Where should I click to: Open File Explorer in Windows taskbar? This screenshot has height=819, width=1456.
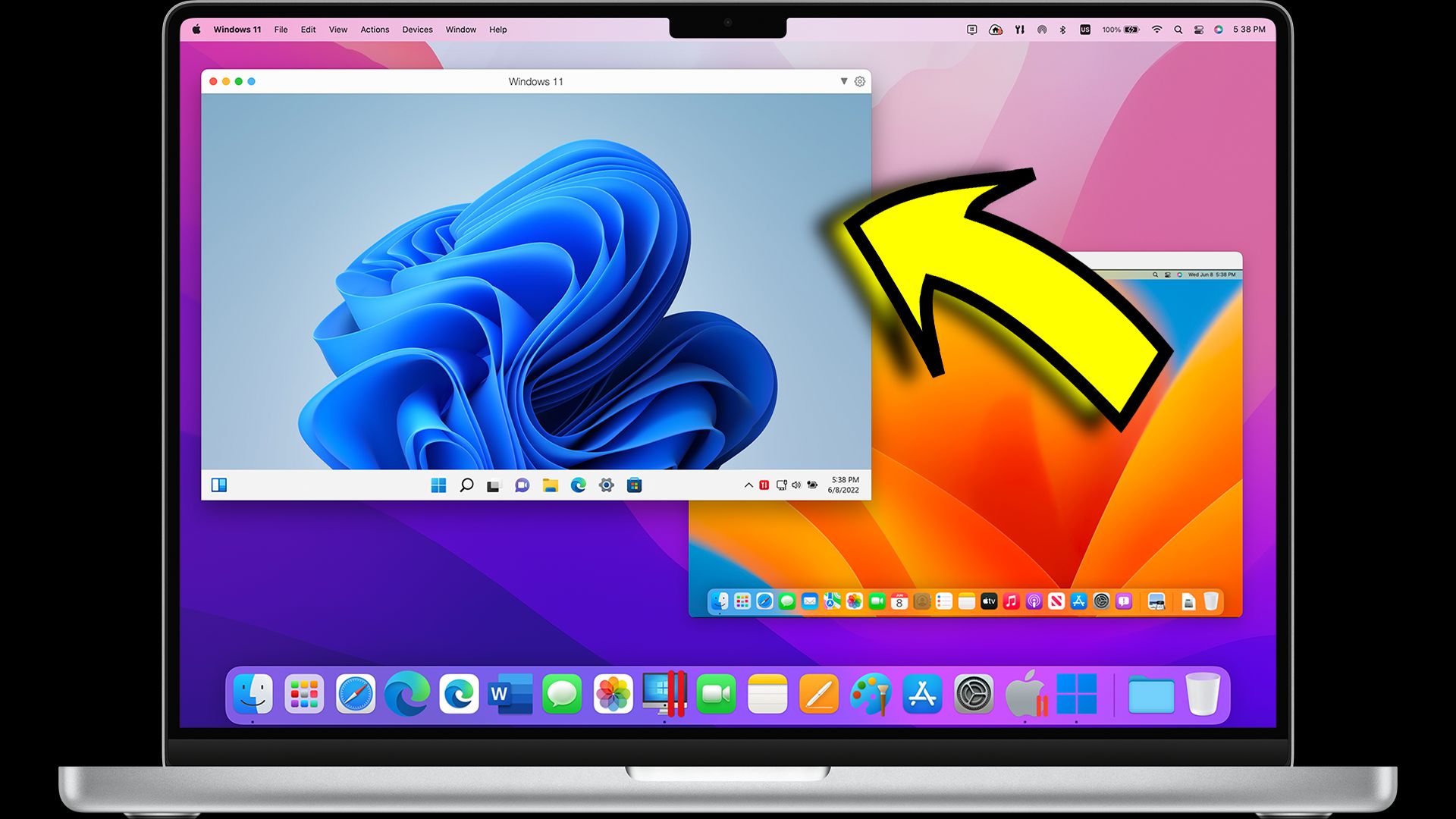tap(551, 485)
